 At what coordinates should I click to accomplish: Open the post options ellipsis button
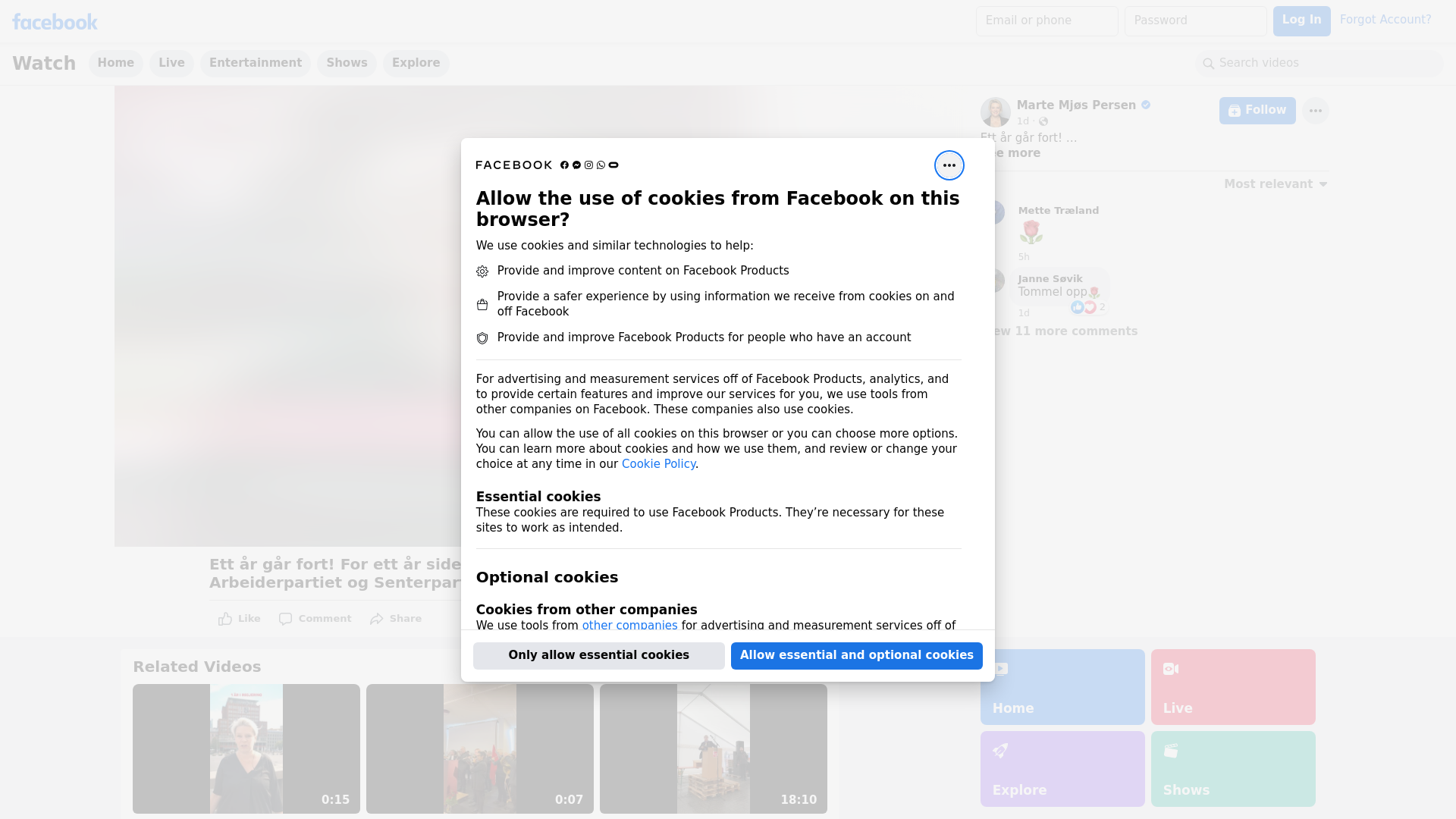(1315, 111)
